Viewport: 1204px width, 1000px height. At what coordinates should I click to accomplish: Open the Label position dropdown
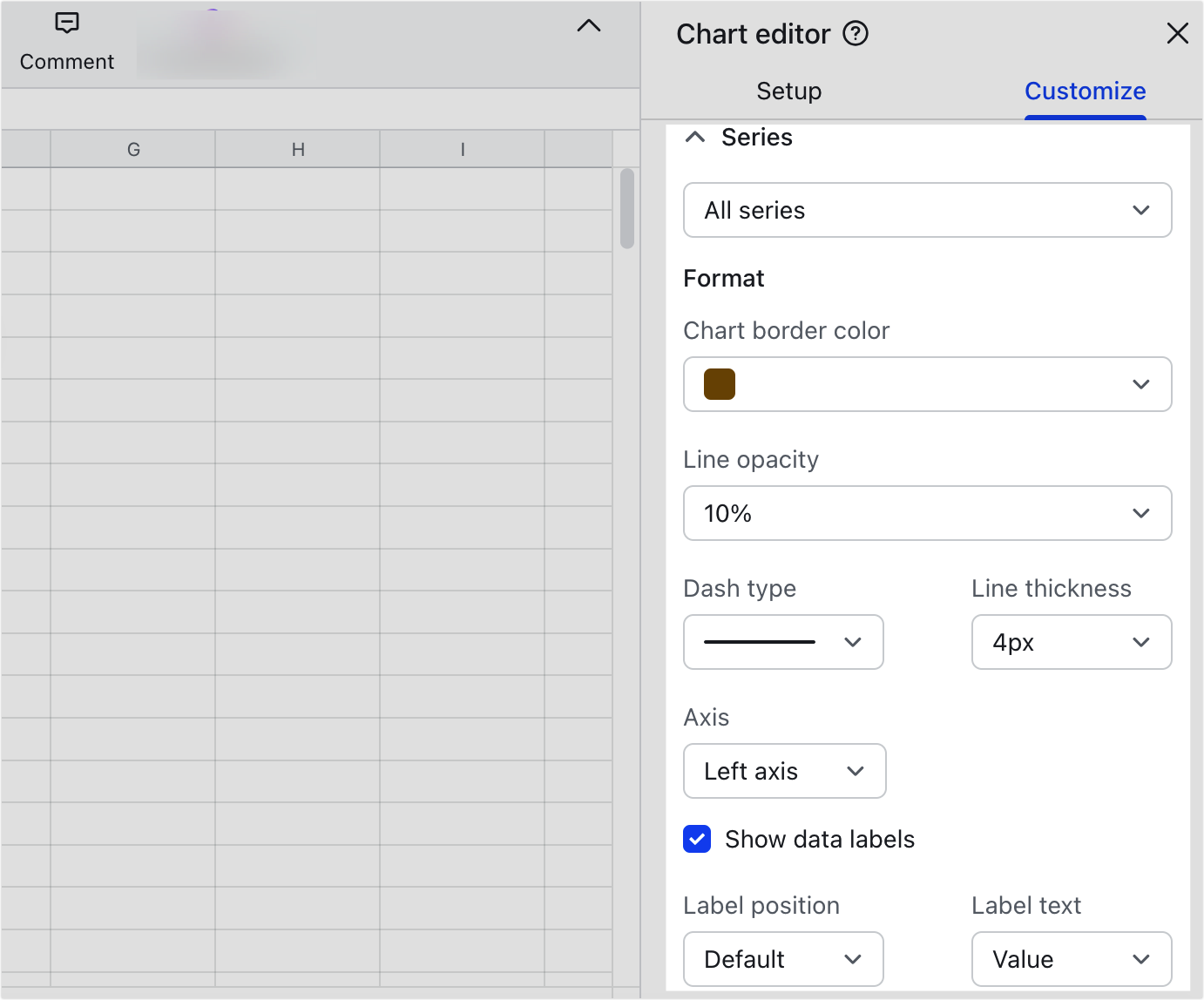point(782,959)
